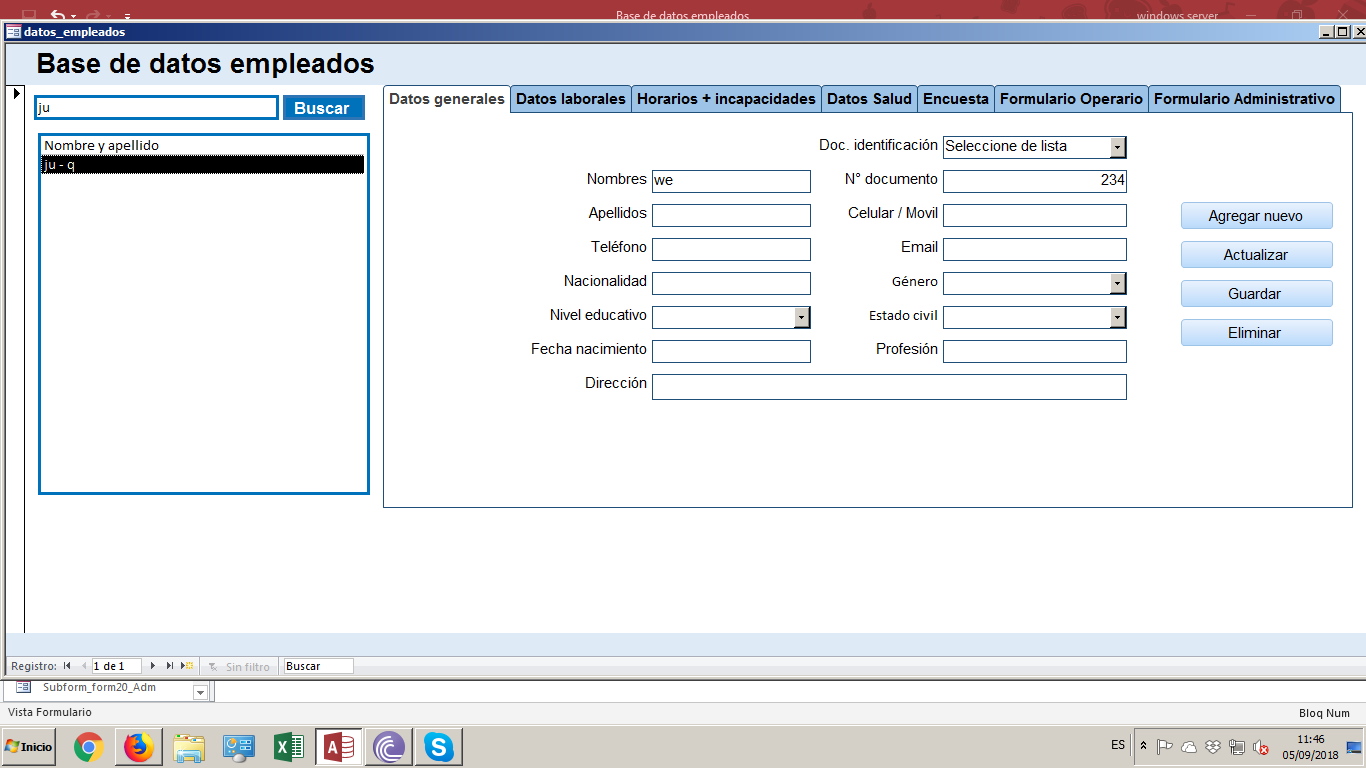Select the 'ju - q' list entry
1366x768 pixels.
[x=203, y=165]
